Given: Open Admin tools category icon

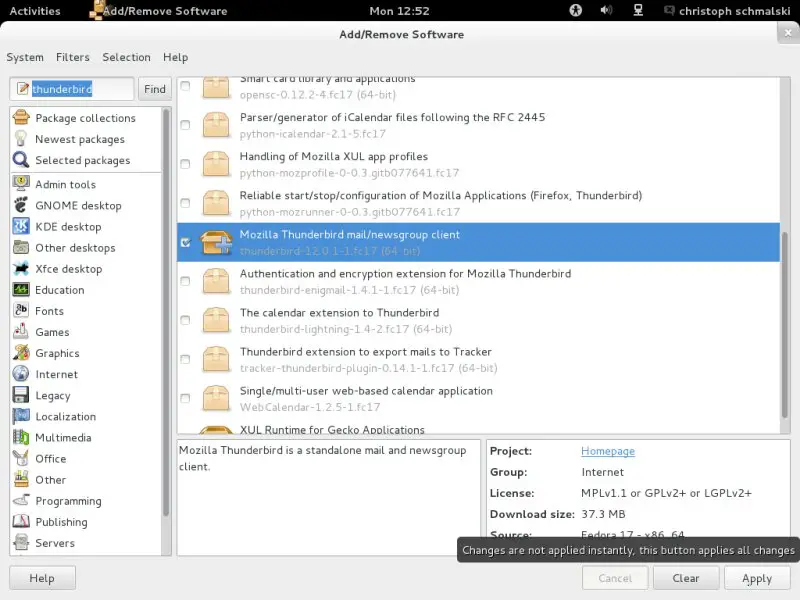Looking at the screenshot, I should point(21,184).
